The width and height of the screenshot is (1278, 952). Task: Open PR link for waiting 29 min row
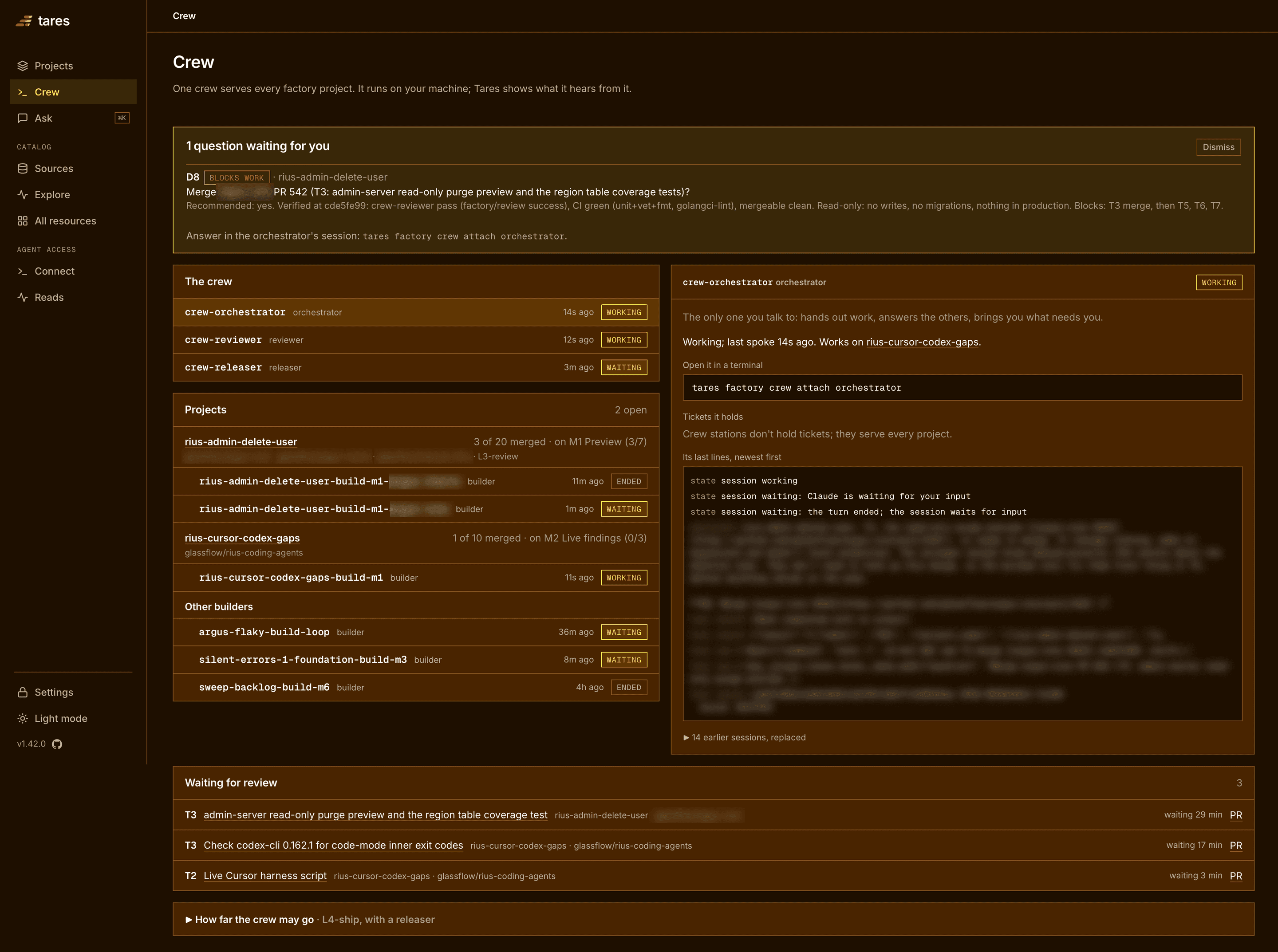click(x=1236, y=815)
